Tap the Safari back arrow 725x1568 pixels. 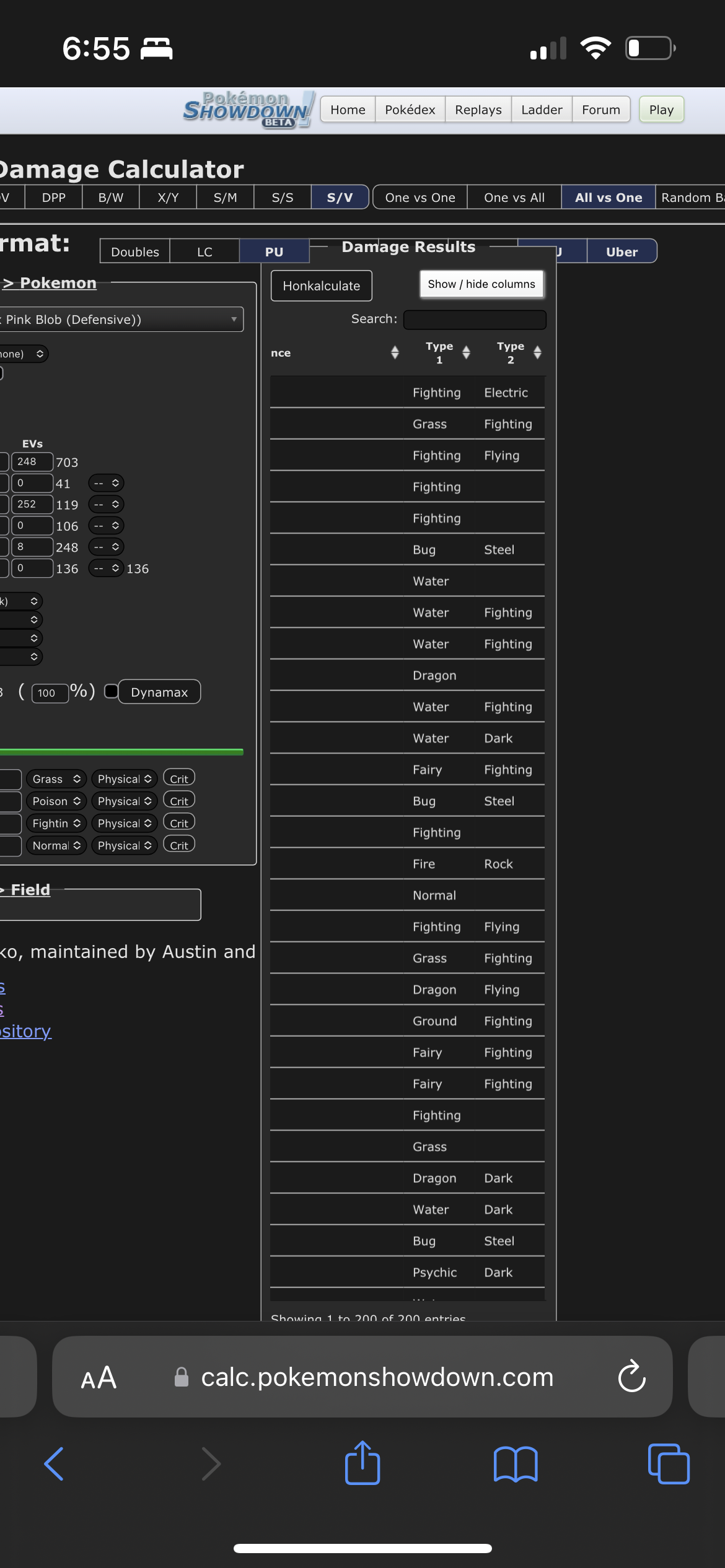pos(55,1464)
